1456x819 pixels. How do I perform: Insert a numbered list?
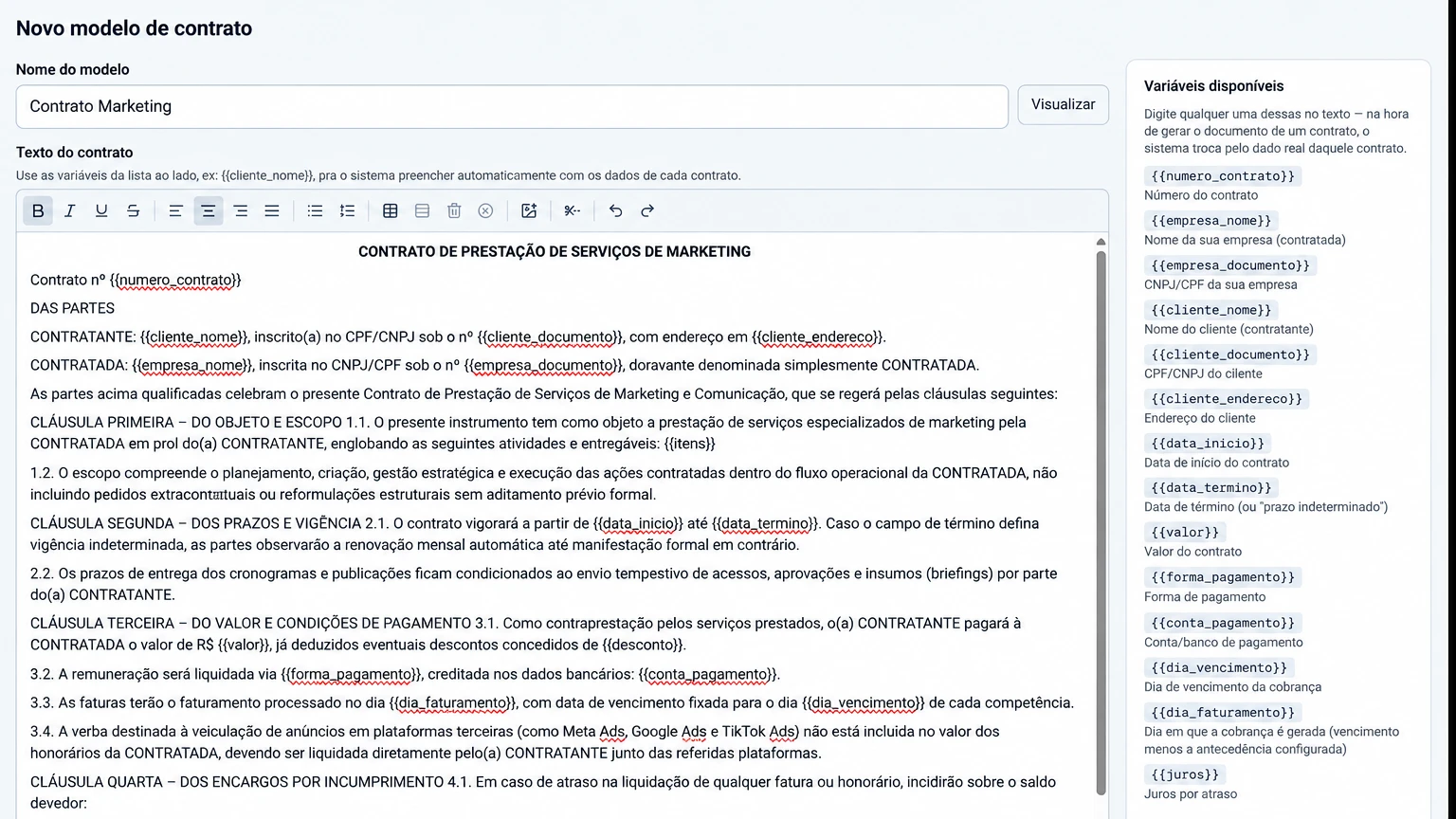(347, 210)
